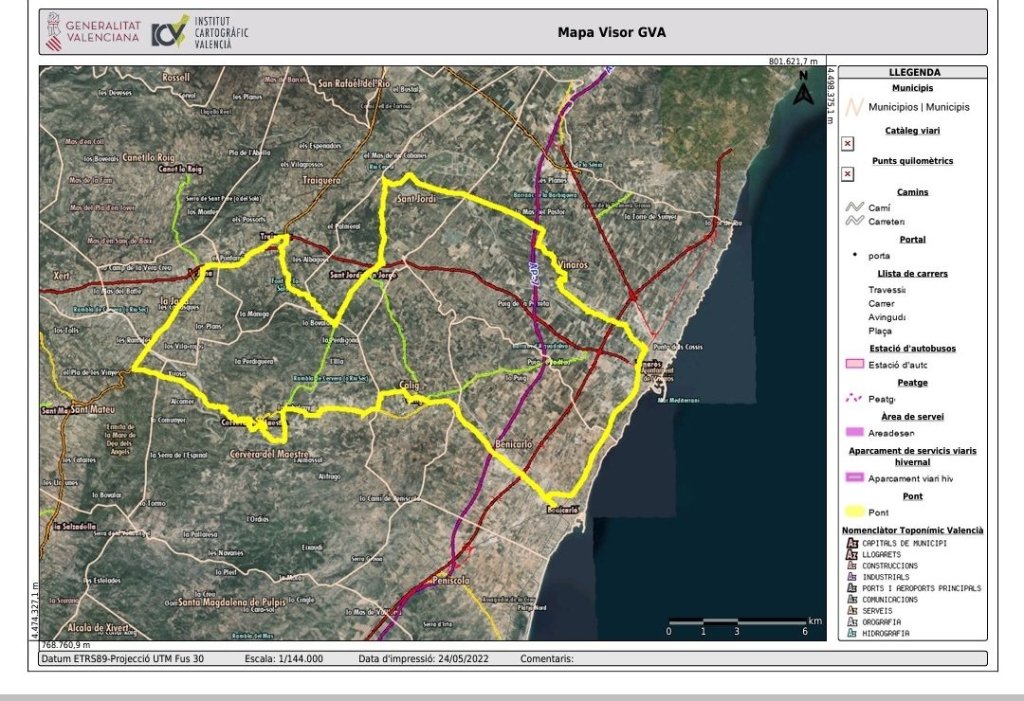Screen dimensions: 1024x701
Task: Click the red X box under Punts quilomètrics
Action: tap(848, 174)
